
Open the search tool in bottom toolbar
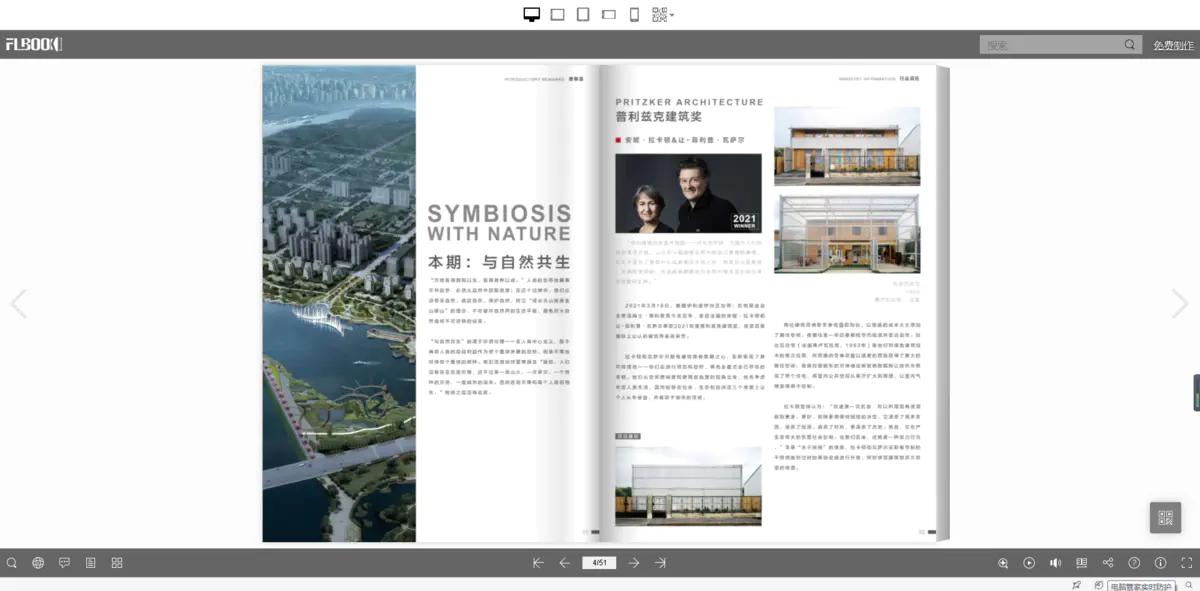pyautogui.click(x=12, y=563)
